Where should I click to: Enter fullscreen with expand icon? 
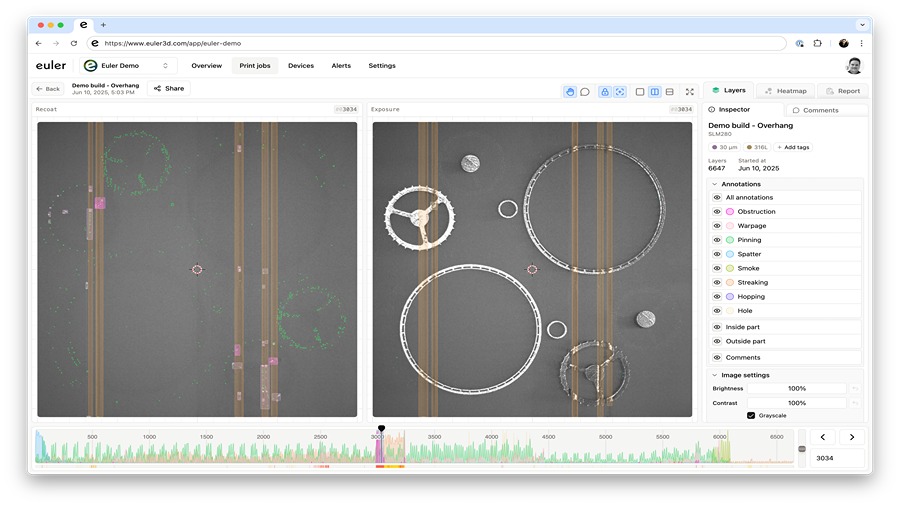pos(689,92)
